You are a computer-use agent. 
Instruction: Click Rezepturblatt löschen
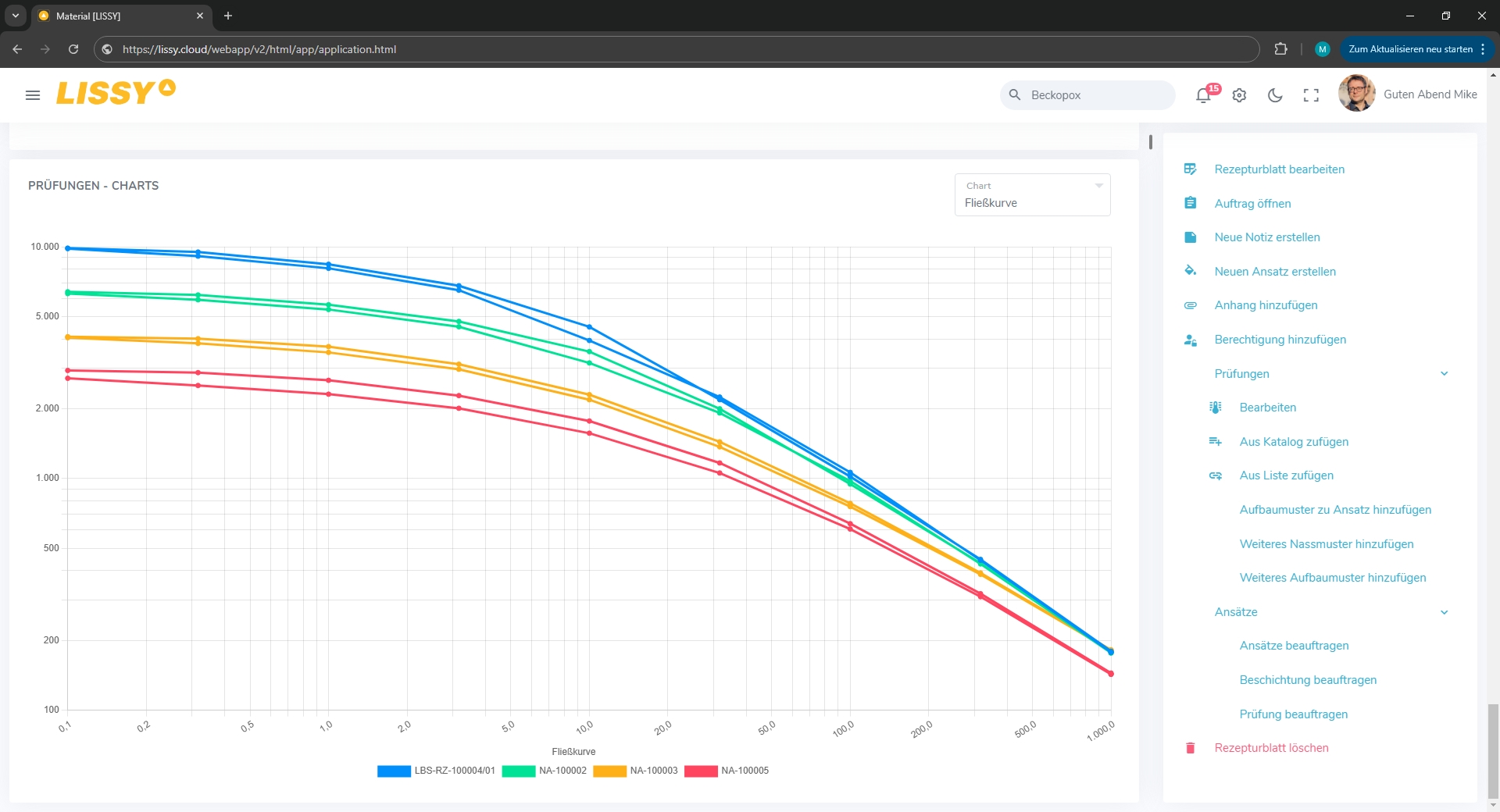pos(1271,748)
